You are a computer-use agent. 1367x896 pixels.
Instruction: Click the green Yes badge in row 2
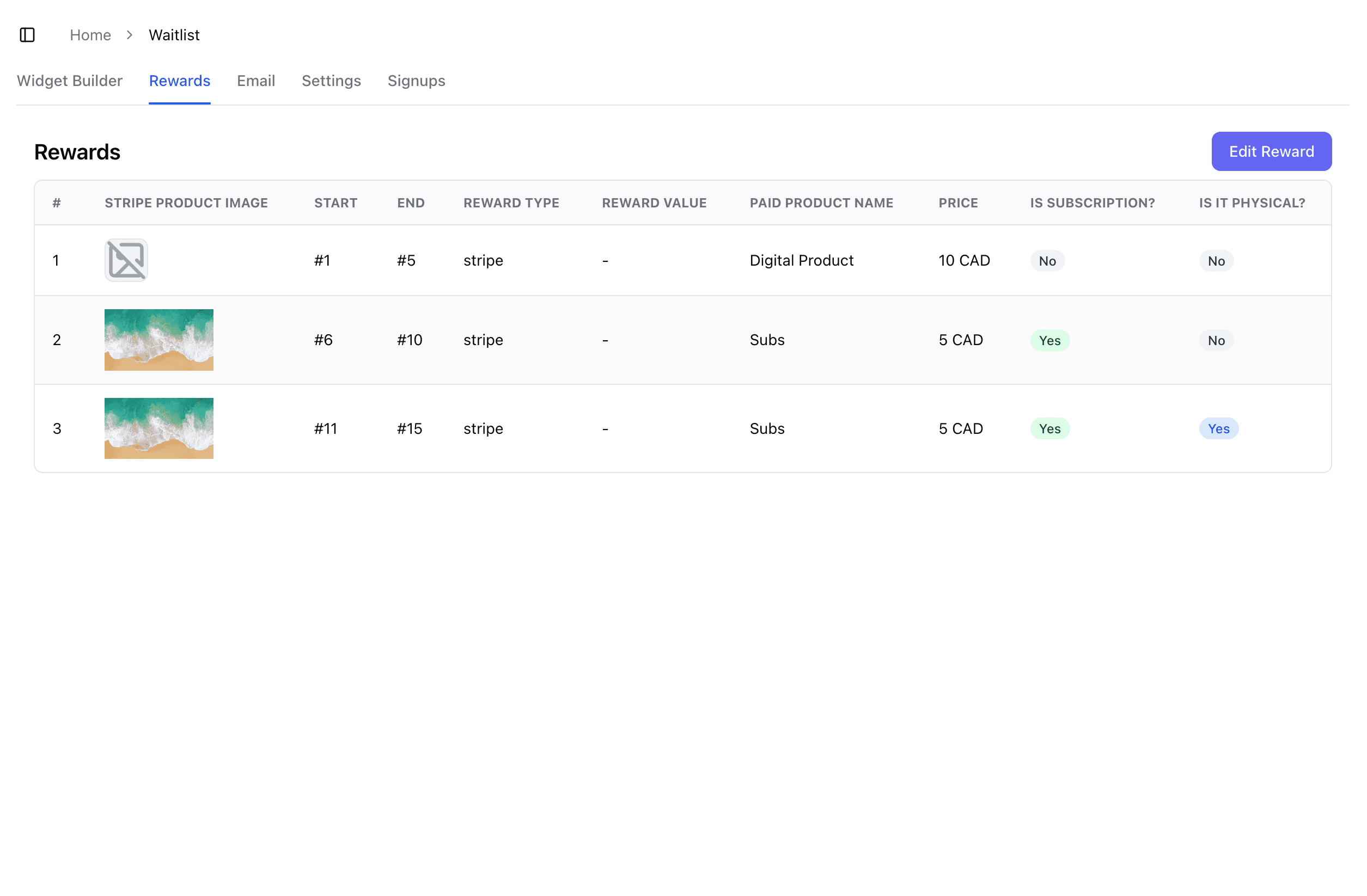1049,340
